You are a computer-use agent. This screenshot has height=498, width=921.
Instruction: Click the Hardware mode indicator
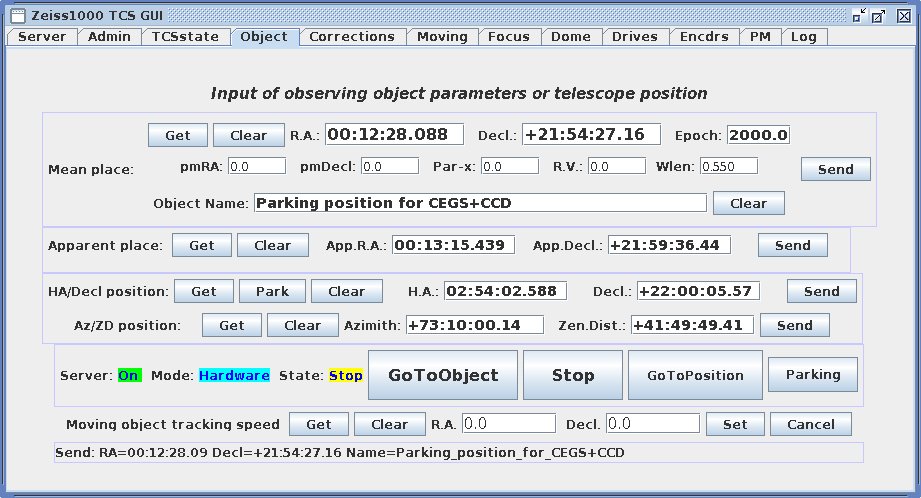(234, 375)
